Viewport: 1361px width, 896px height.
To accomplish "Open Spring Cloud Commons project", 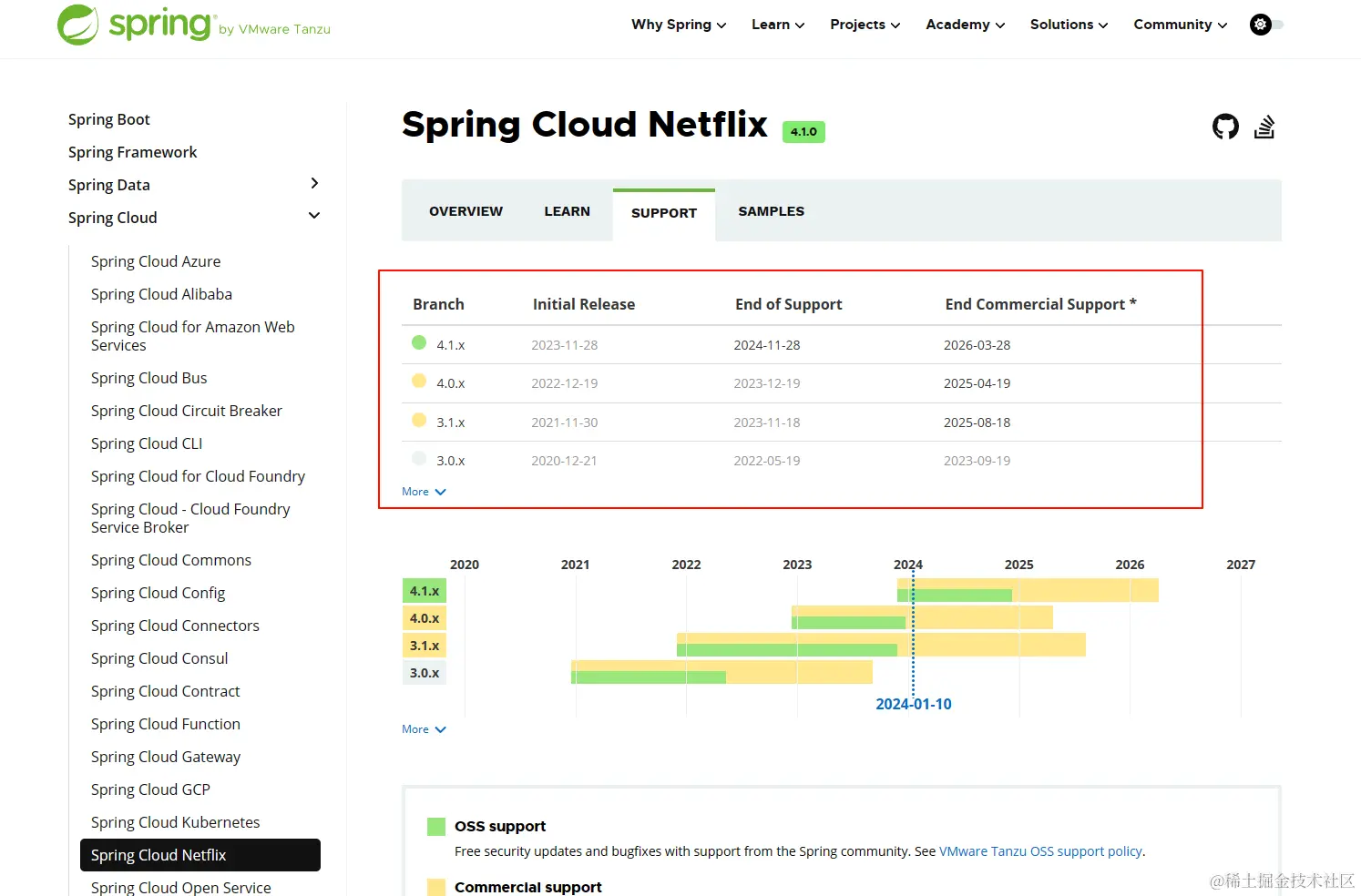I will (171, 560).
